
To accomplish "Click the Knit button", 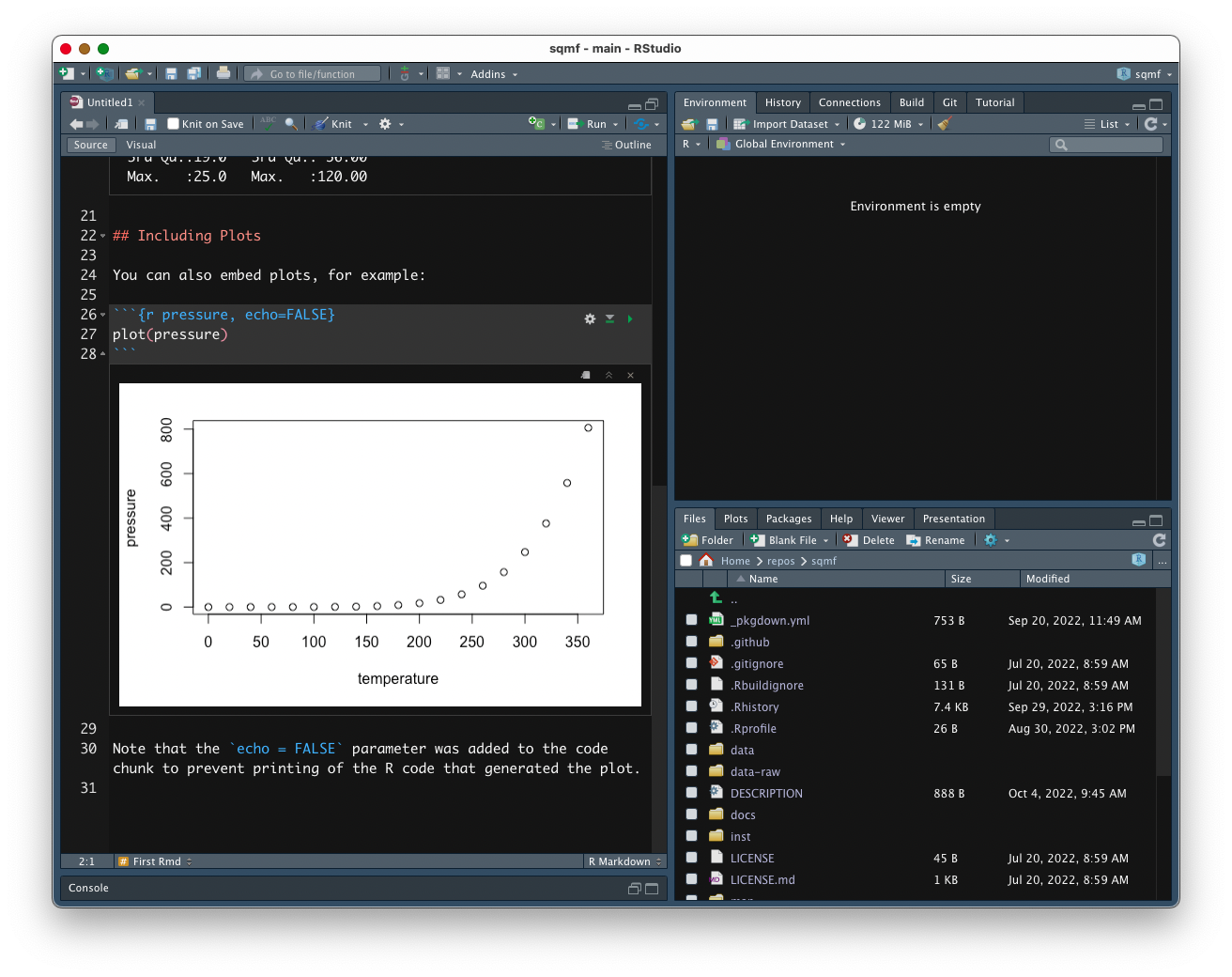I will (x=333, y=124).
